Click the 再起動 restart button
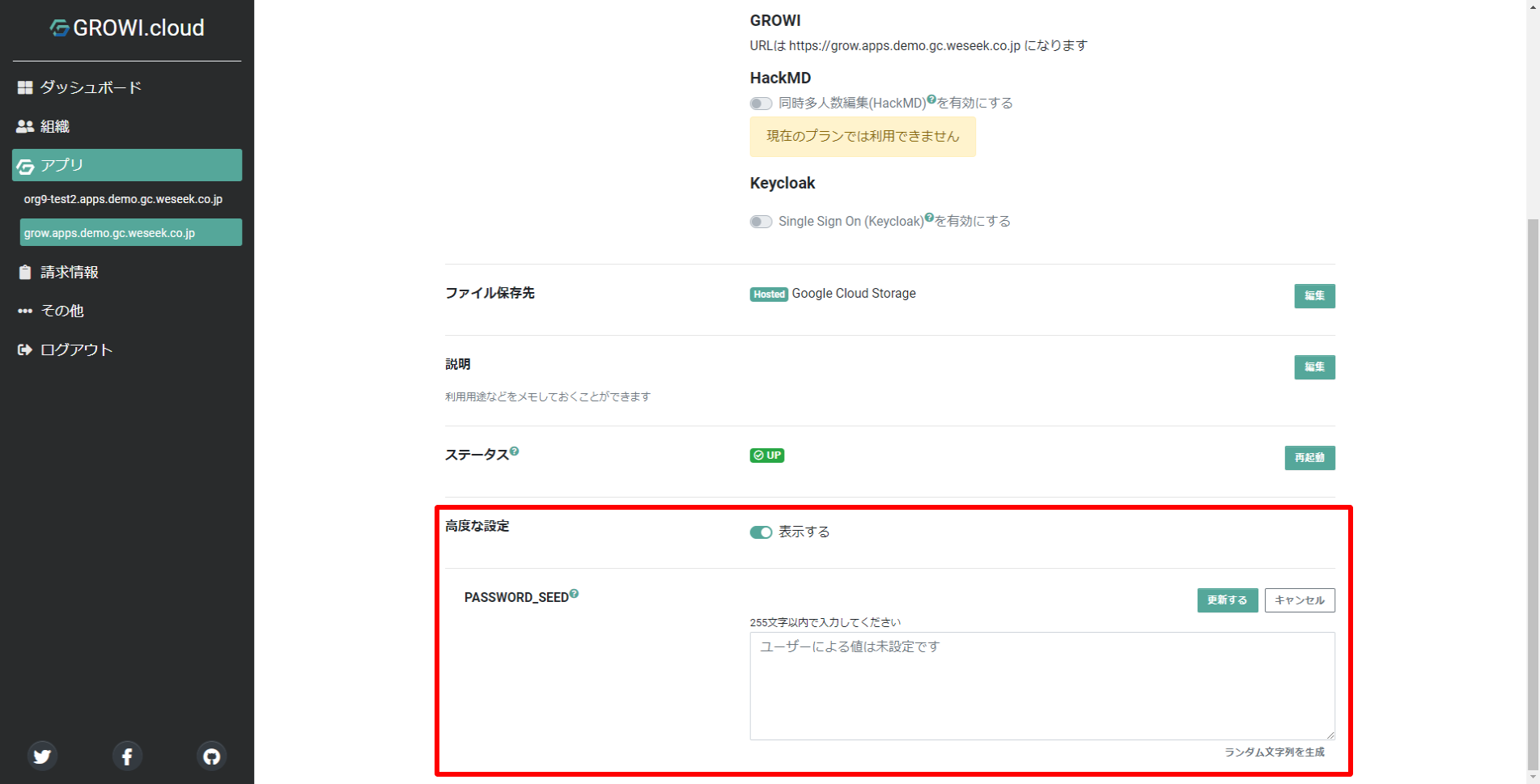This screenshot has width=1540, height=784. pos(1309,458)
